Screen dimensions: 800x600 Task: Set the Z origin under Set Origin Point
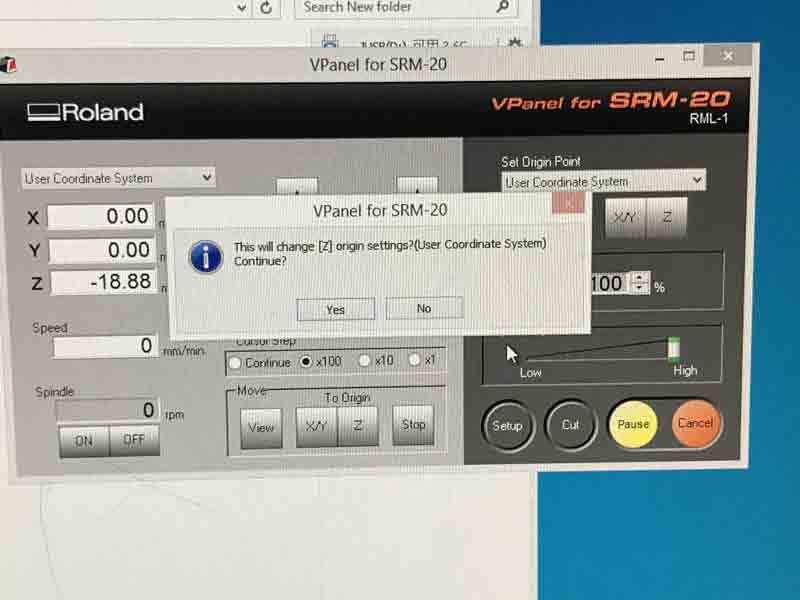[666, 217]
